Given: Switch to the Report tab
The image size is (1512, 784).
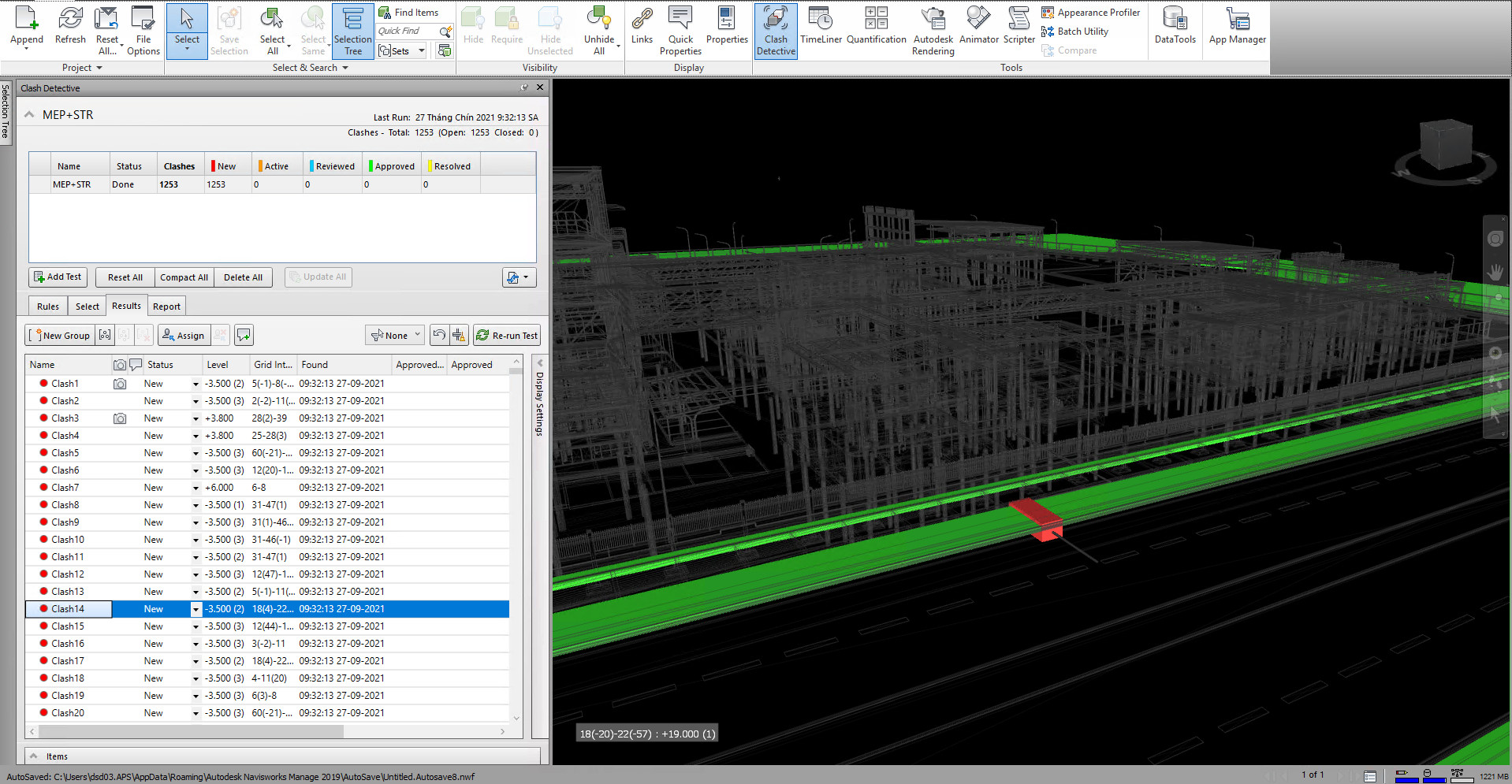Looking at the screenshot, I should 166,307.
